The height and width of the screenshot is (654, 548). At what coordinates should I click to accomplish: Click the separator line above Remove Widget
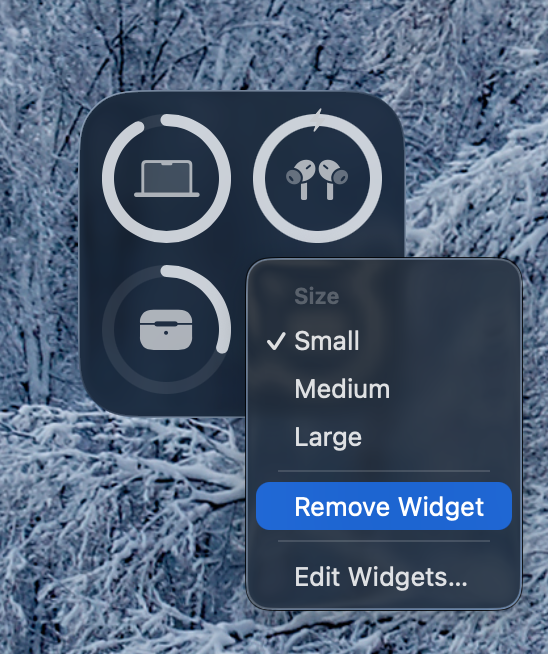coord(384,471)
